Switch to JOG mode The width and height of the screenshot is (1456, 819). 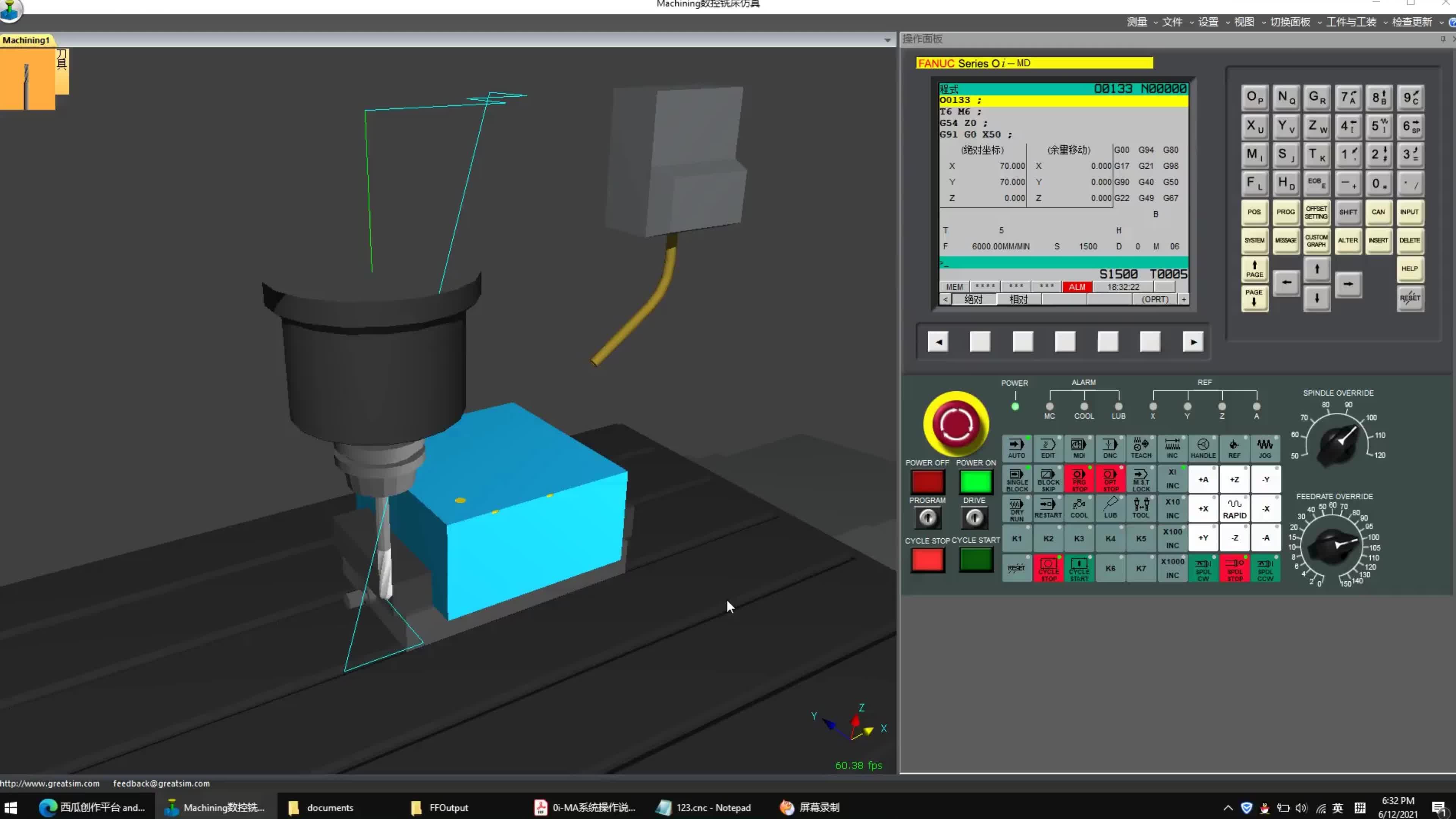point(1265,448)
